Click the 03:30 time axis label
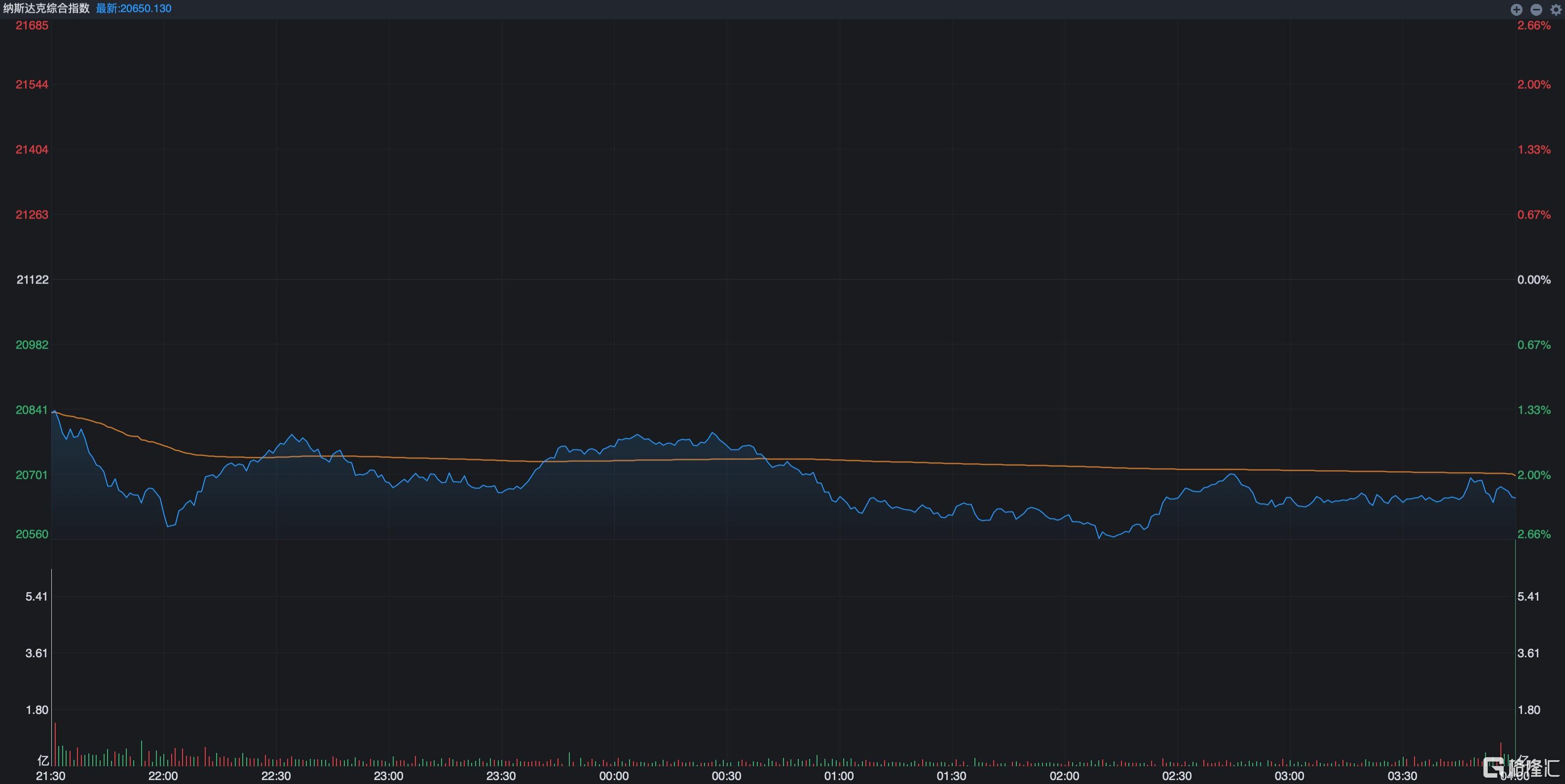The image size is (1565, 784). pos(1402,776)
